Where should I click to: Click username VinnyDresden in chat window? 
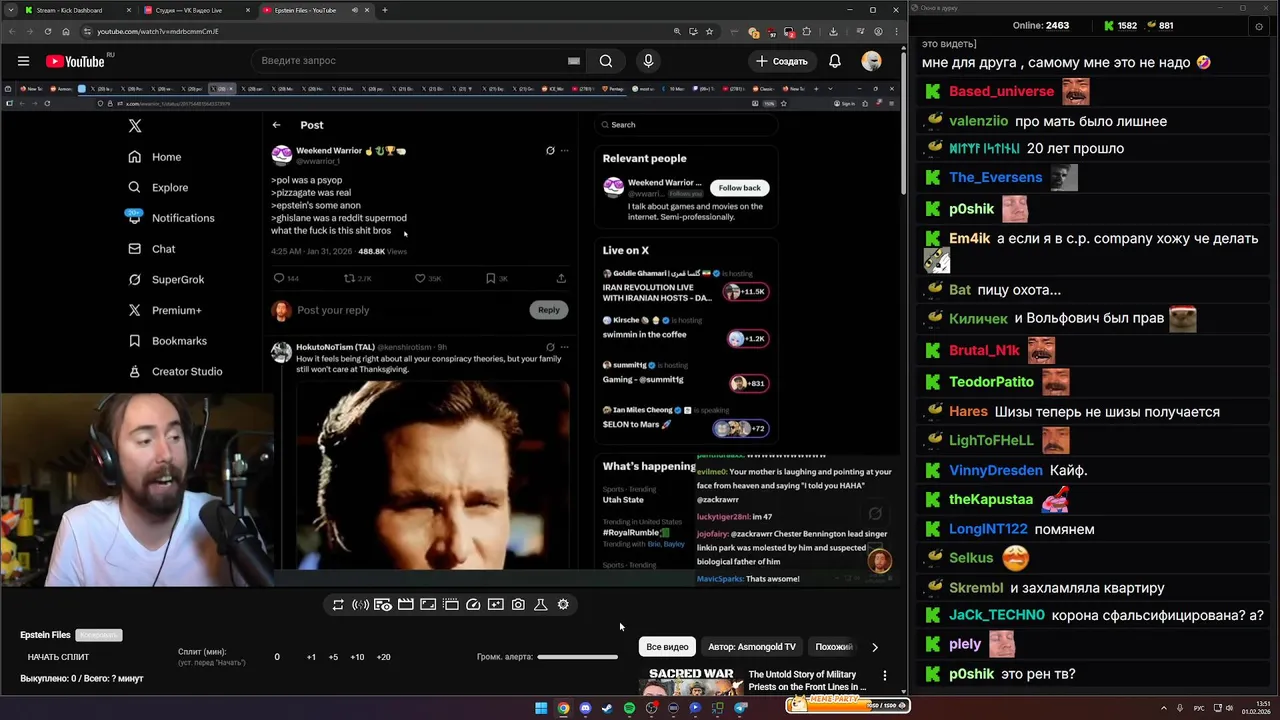pyautogui.click(x=995, y=470)
